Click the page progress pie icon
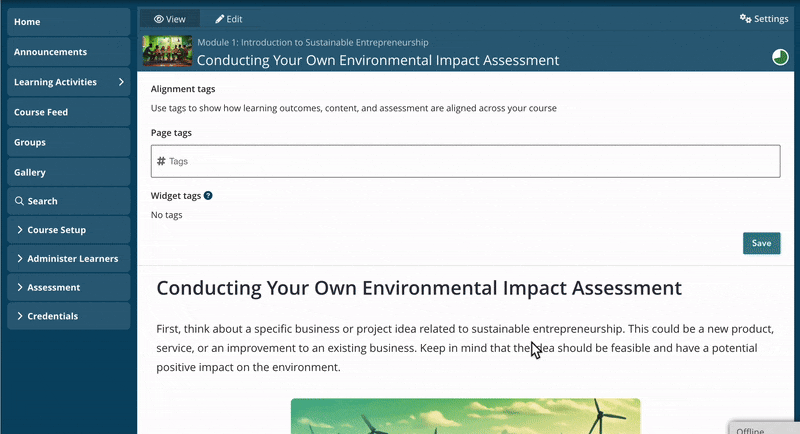Viewport: 800px width, 434px height. pyautogui.click(x=780, y=58)
